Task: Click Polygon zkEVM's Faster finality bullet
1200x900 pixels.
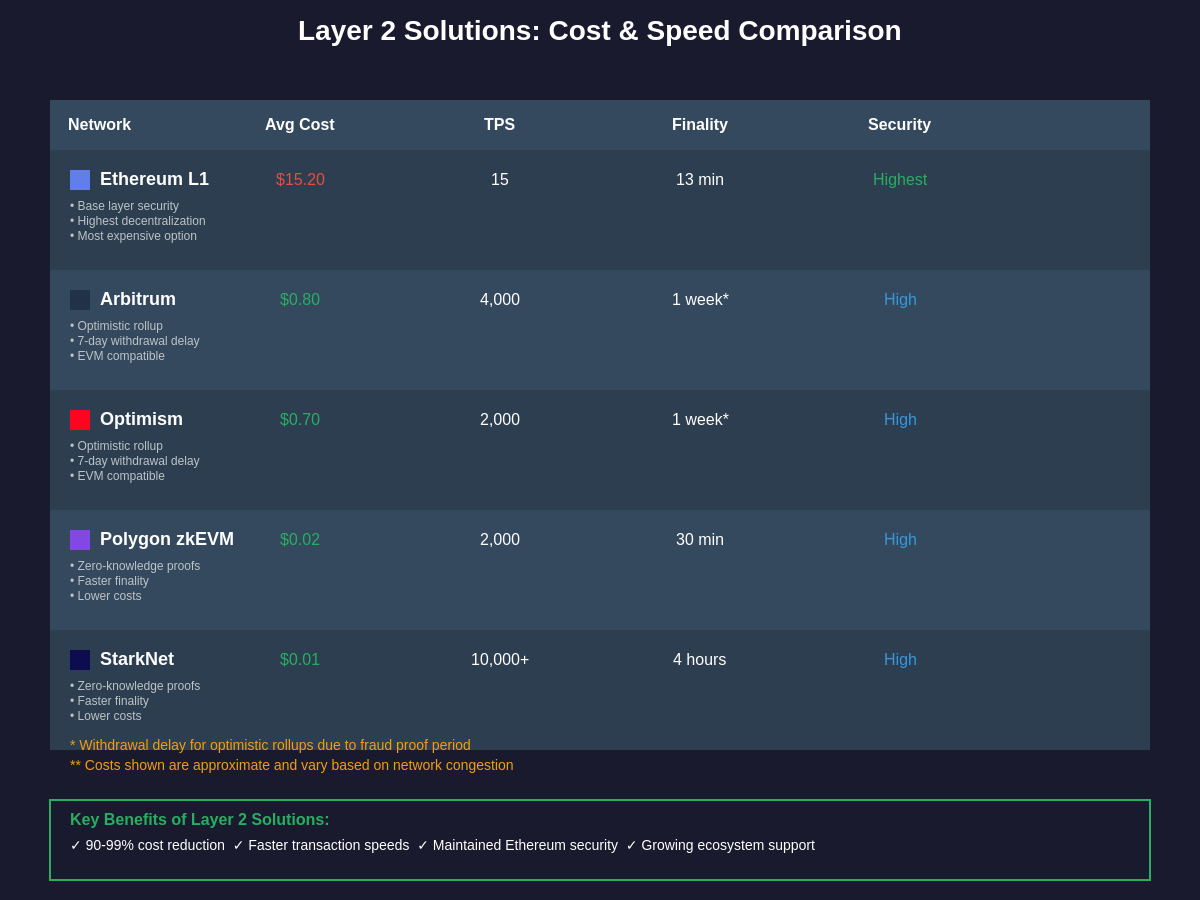Action: [x=110, y=581]
